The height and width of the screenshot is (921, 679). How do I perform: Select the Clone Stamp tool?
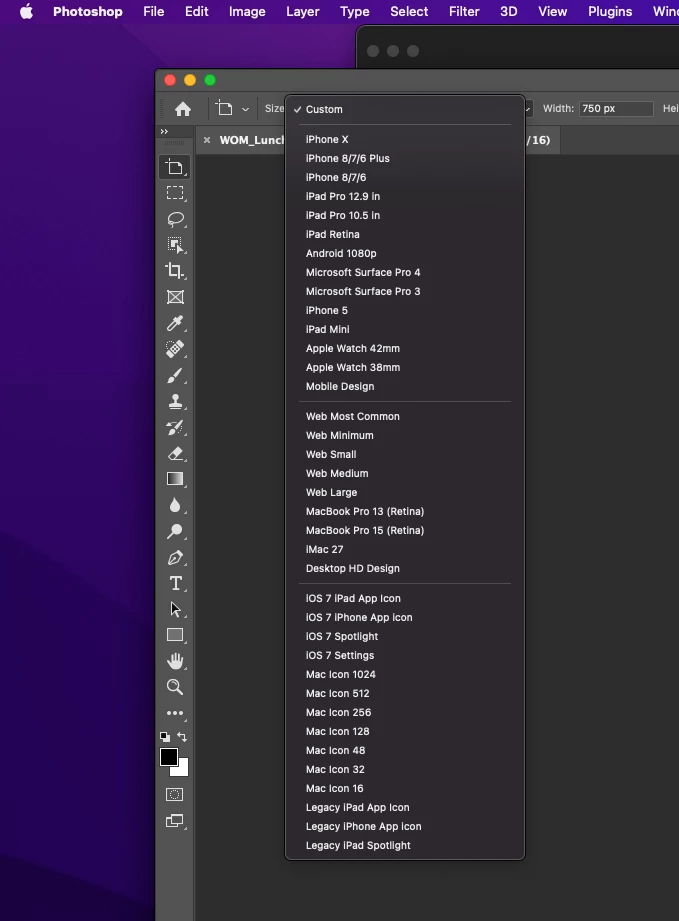point(174,401)
